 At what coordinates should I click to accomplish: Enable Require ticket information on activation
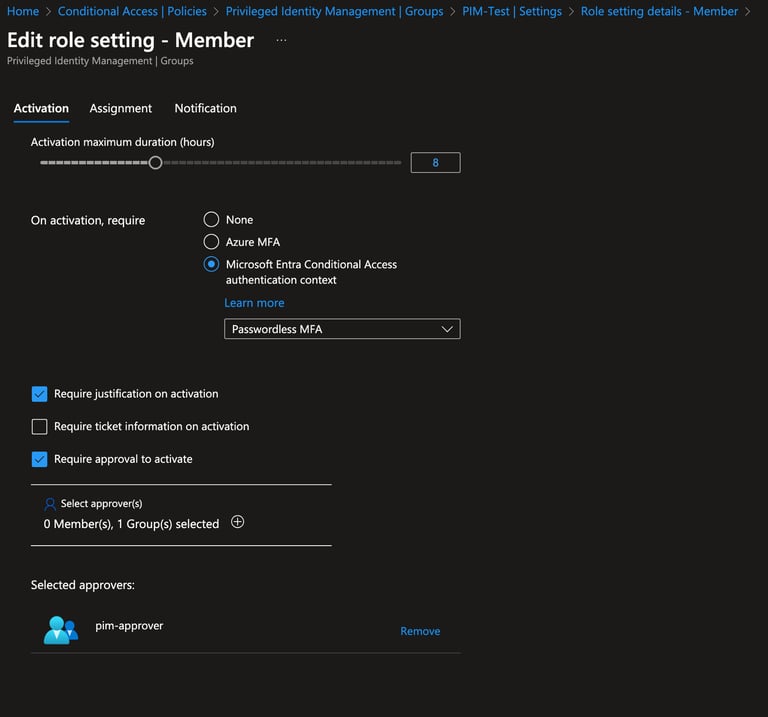click(x=40, y=427)
